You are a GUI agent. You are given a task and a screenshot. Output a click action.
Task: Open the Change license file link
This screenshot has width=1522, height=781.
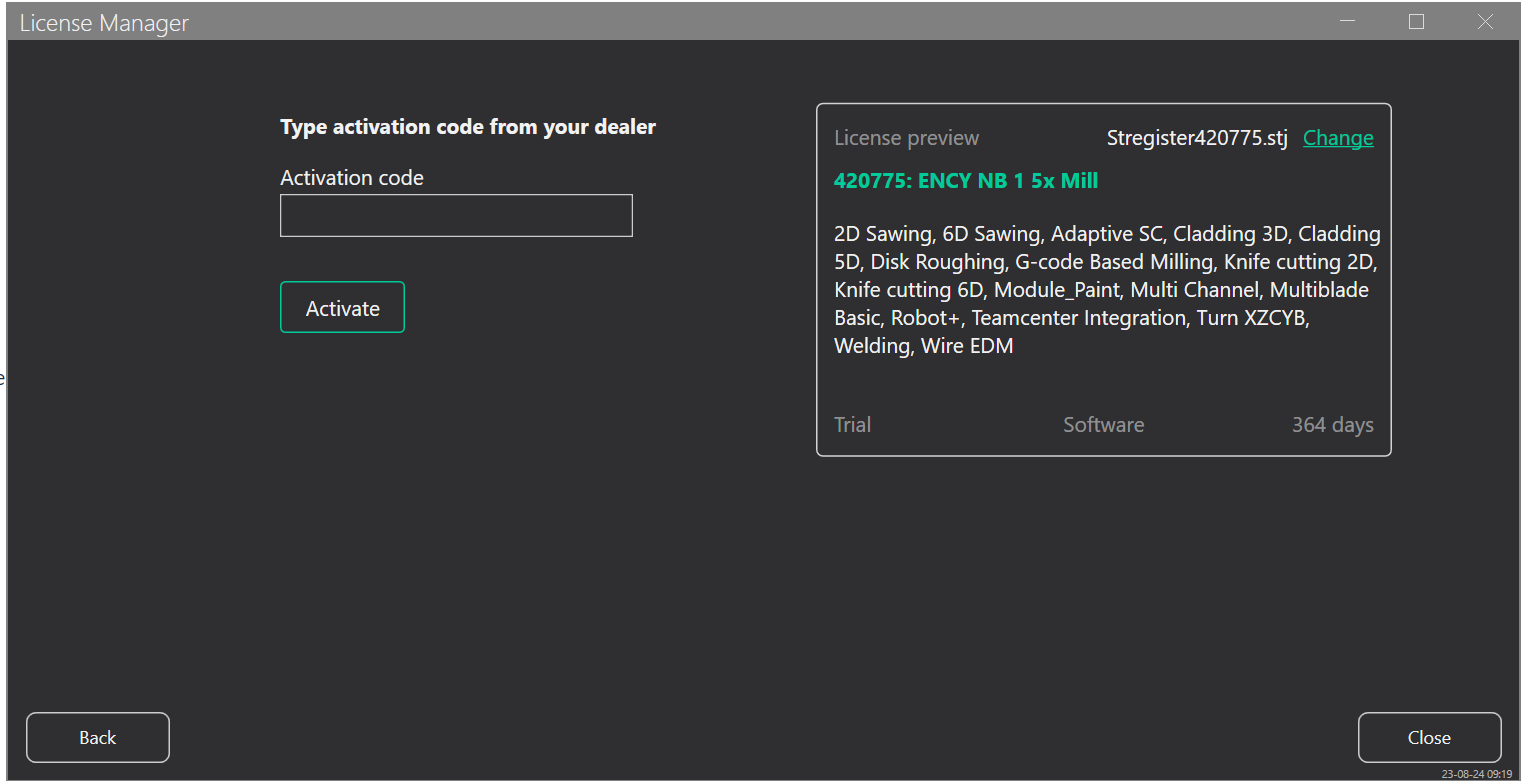click(1338, 138)
